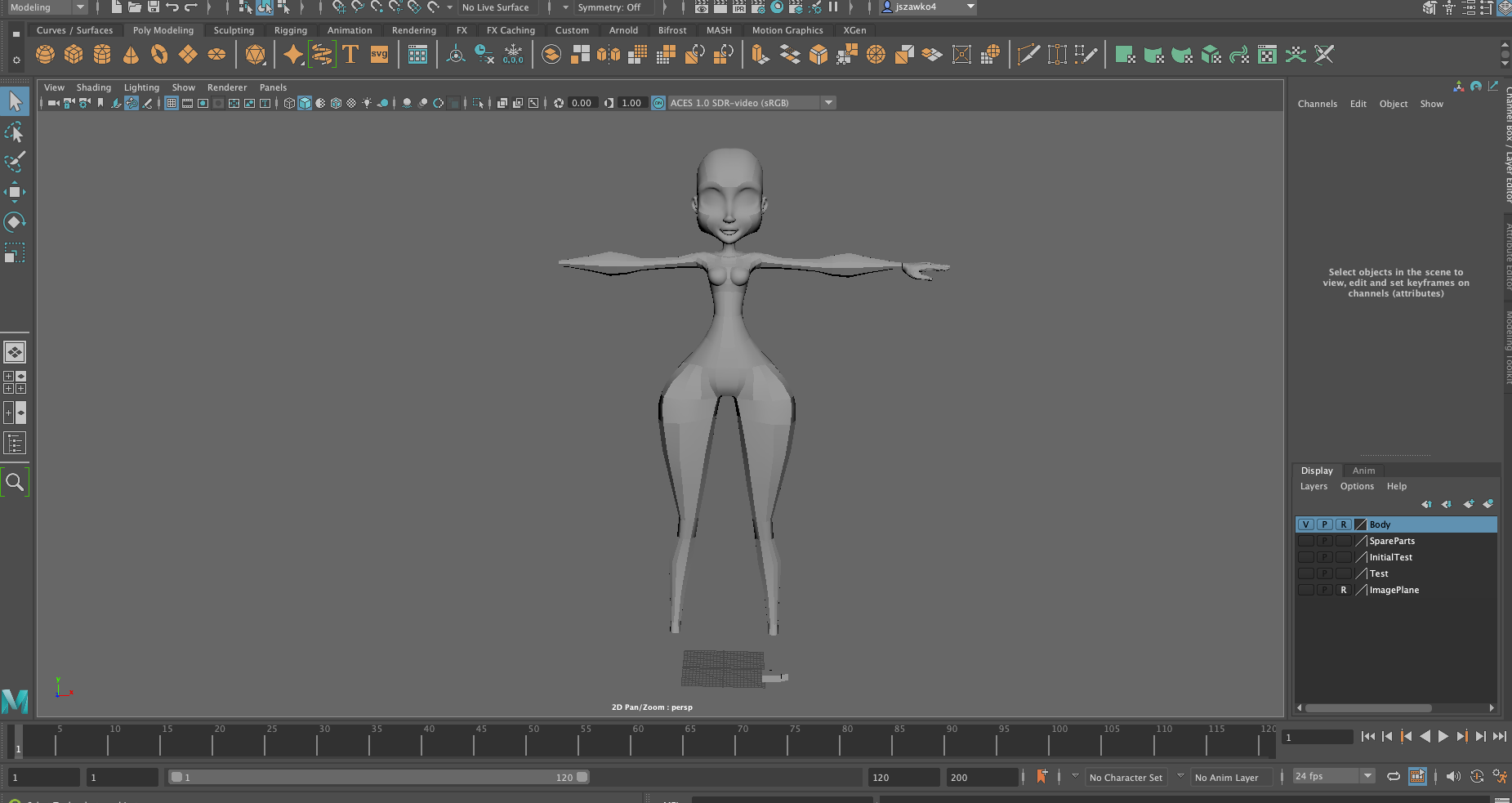The width and height of the screenshot is (1512, 803).
Task: Click the SVG import shelf icon
Action: point(379,55)
